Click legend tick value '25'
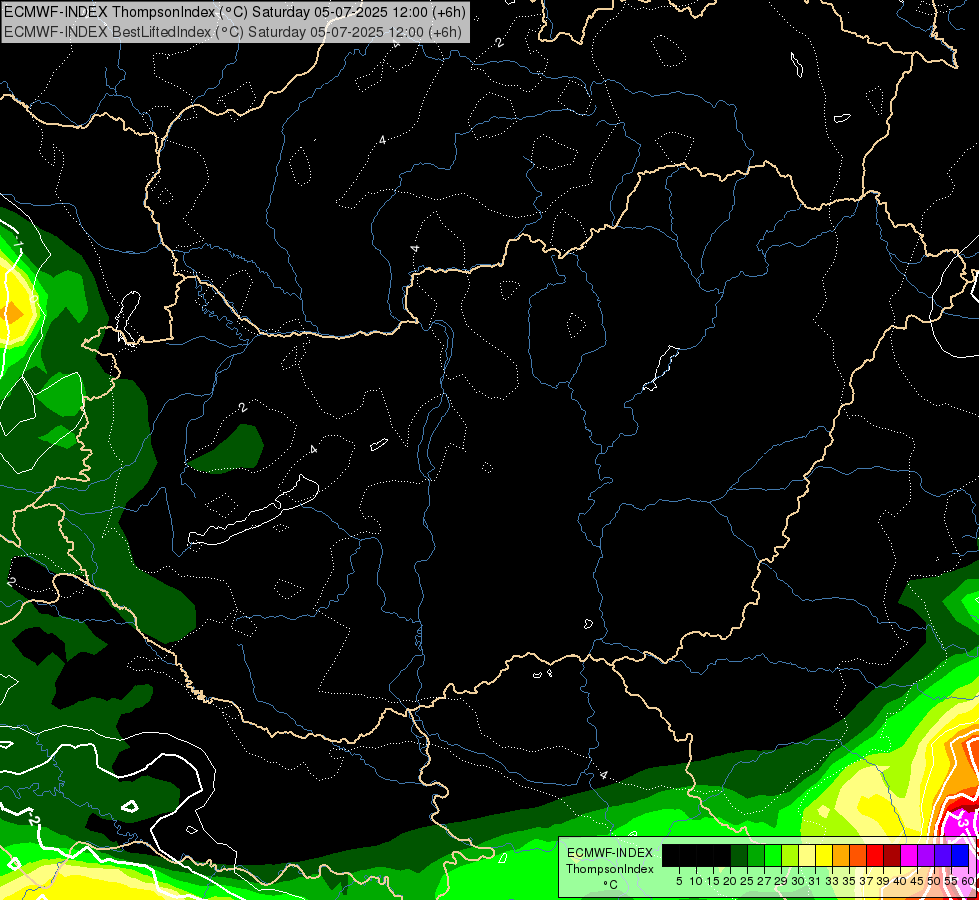The image size is (979, 900). (747, 881)
